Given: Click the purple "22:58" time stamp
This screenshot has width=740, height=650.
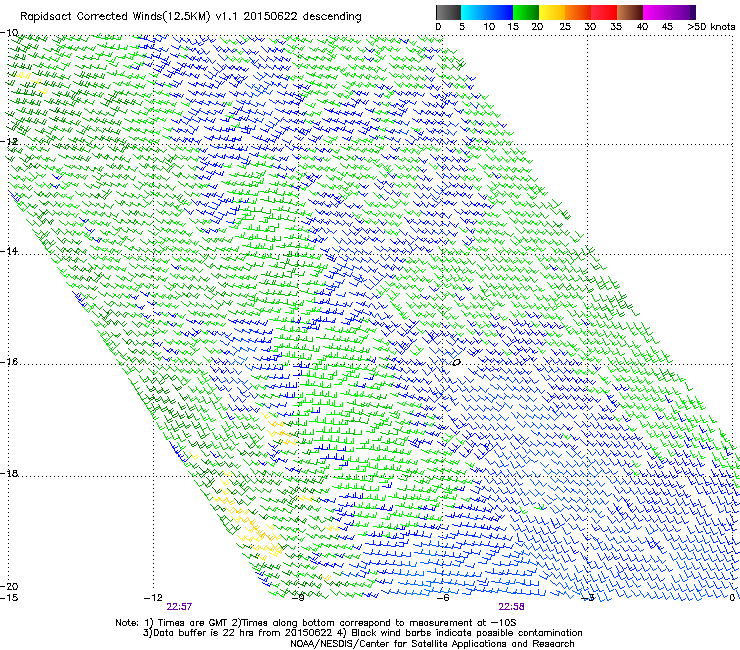Looking at the screenshot, I should (512, 607).
